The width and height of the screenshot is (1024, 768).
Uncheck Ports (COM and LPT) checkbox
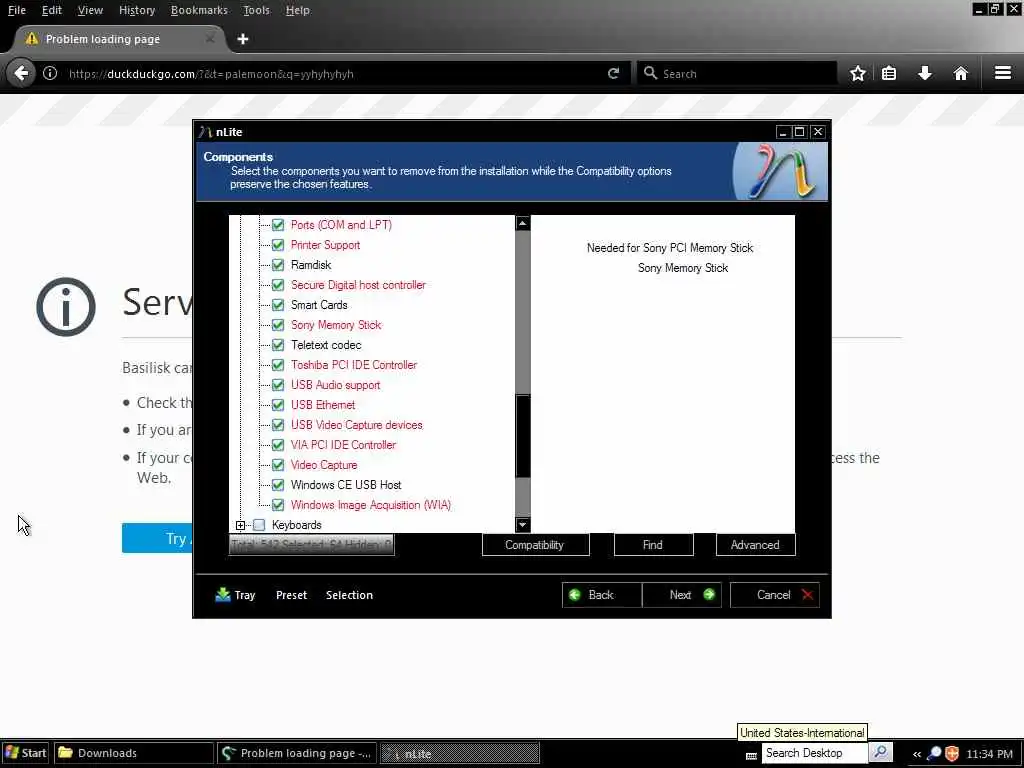pyautogui.click(x=278, y=225)
